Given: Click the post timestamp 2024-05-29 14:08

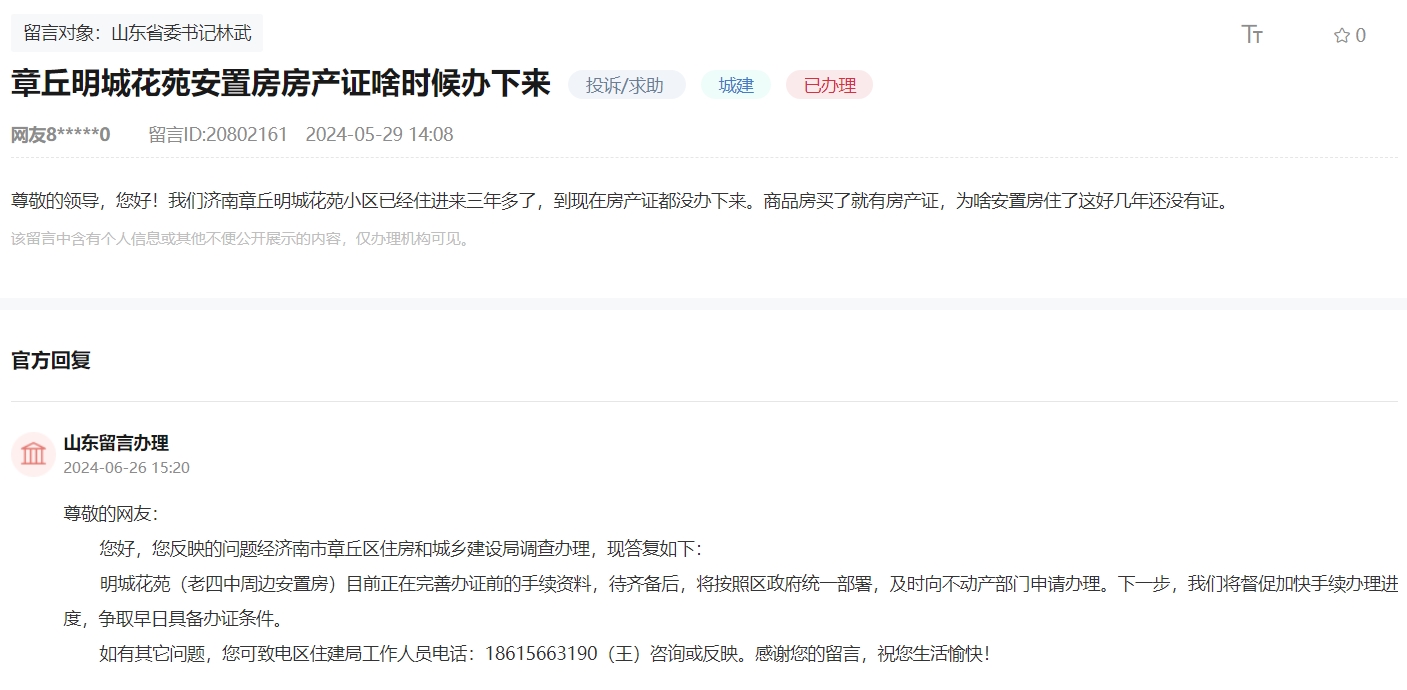Looking at the screenshot, I should (x=379, y=134).
